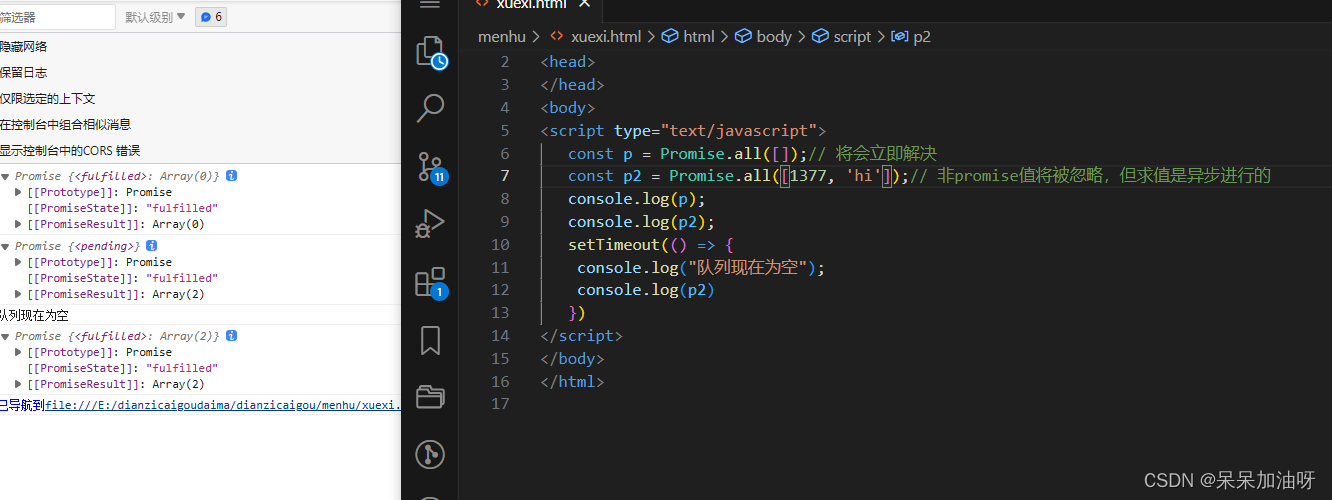Viewport: 1332px width, 500px height.
Task: Click line number 17 in the gutter
Action: tap(500, 404)
